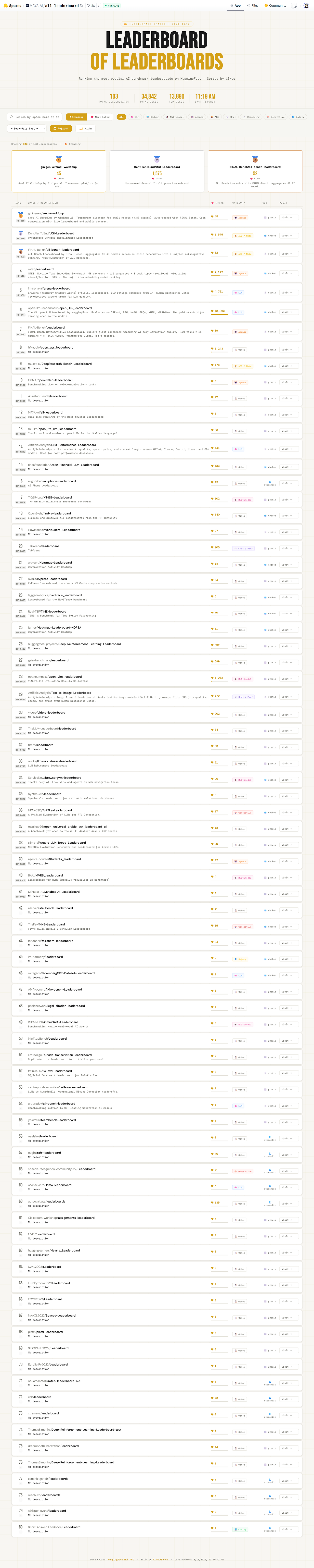314x1568 pixels.
Task: Click the Running status indicator
Action: point(112,5)
